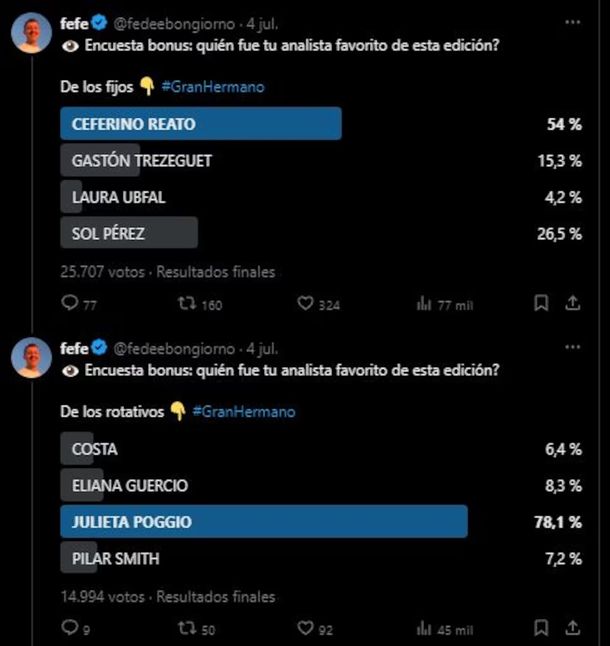The width and height of the screenshot is (610, 646).
Task: Retweet the first poll with 160 reposts
Action: pos(185,303)
